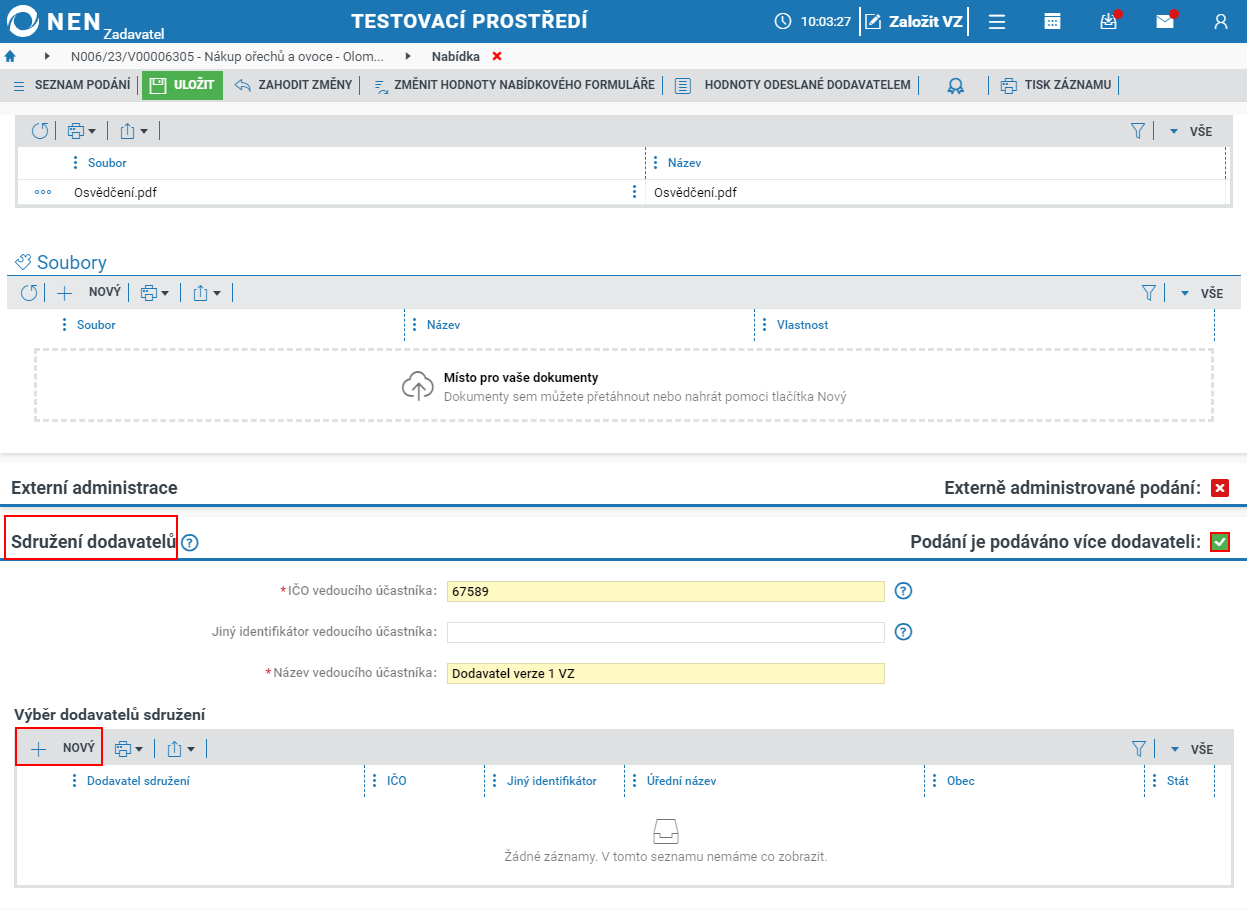Open export dropdown in Výběr dodavatelů toolbar
Screen dimensions: 1247x910
[x=180, y=749]
